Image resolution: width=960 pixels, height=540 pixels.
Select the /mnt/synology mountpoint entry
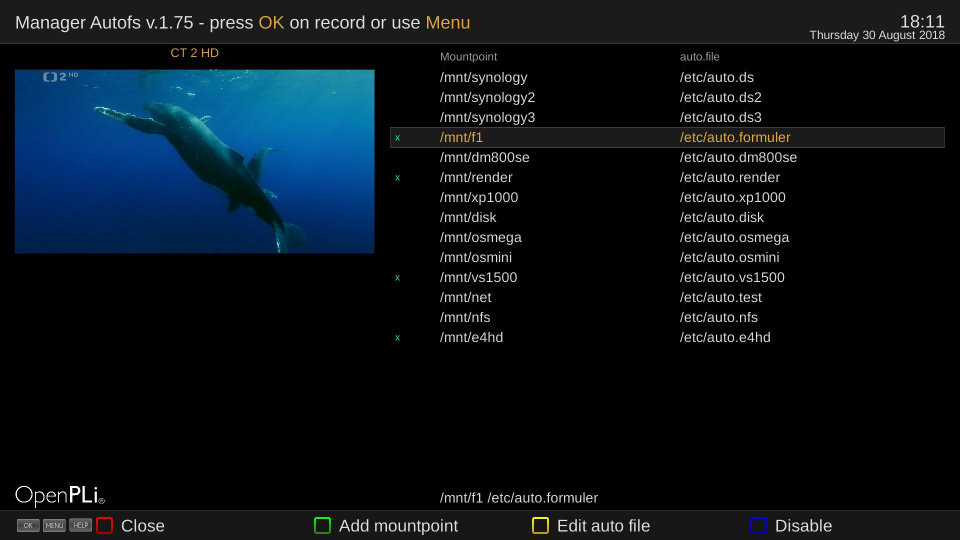pyautogui.click(x=483, y=77)
